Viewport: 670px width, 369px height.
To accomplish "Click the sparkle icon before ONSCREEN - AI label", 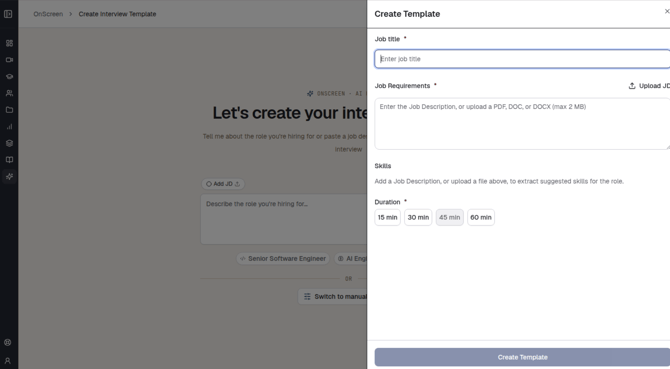I will (310, 94).
